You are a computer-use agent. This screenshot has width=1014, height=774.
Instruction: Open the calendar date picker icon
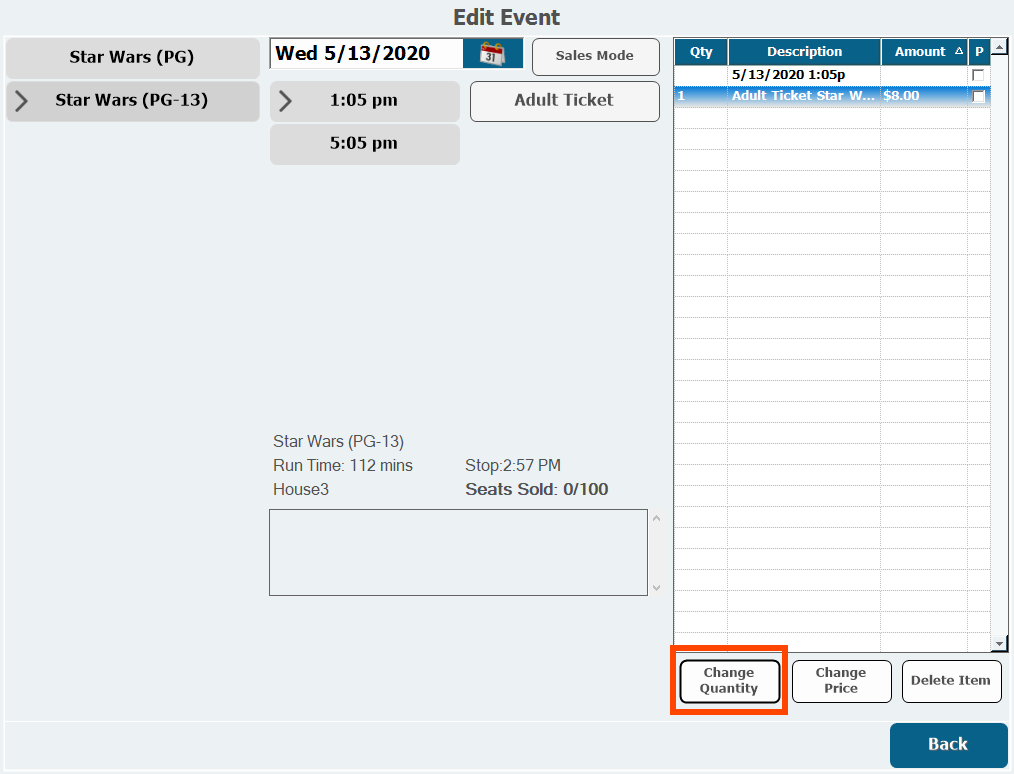(x=492, y=54)
